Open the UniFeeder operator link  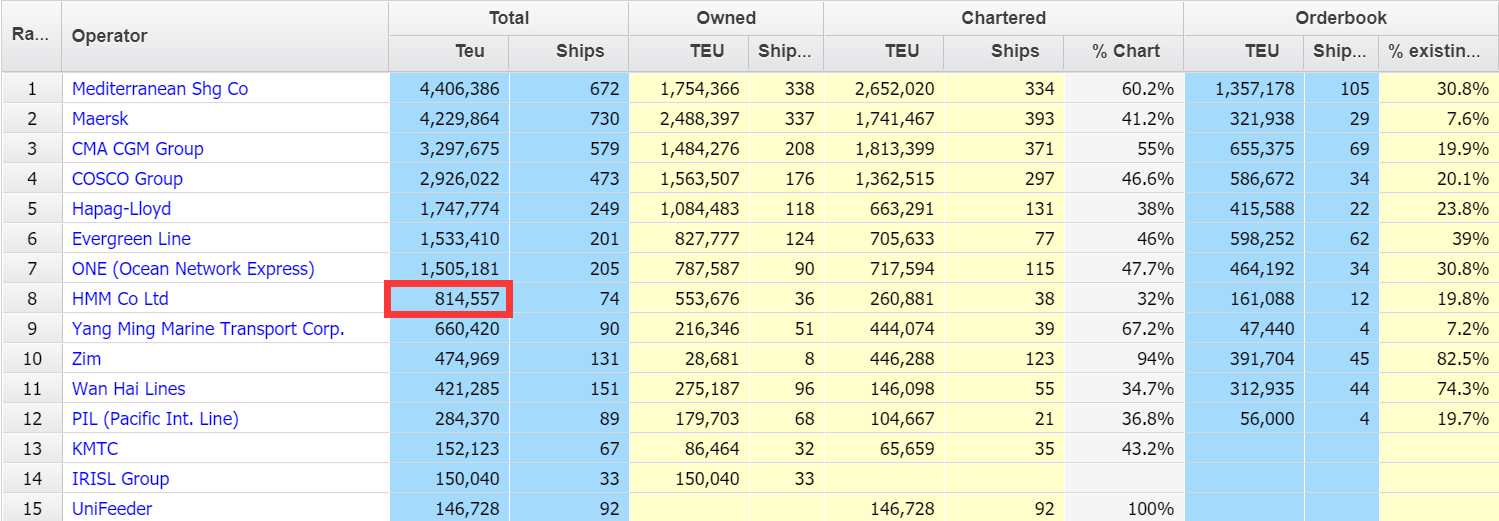(x=112, y=509)
